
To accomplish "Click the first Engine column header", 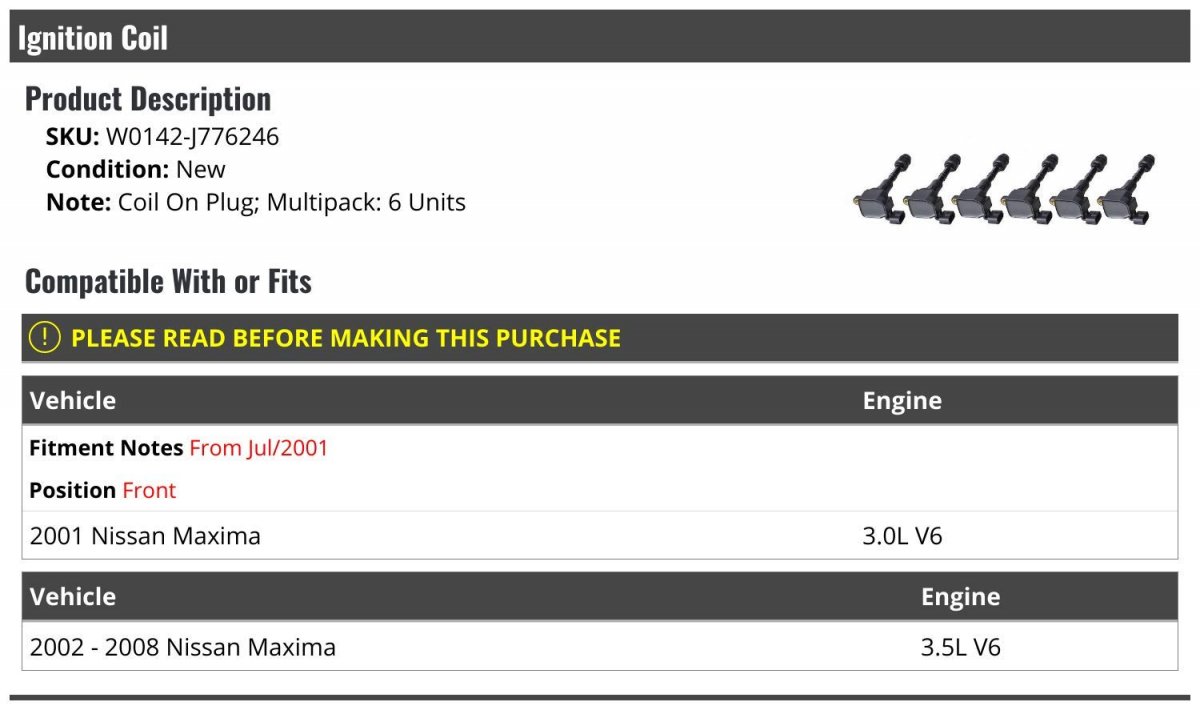I will click(x=902, y=401).
